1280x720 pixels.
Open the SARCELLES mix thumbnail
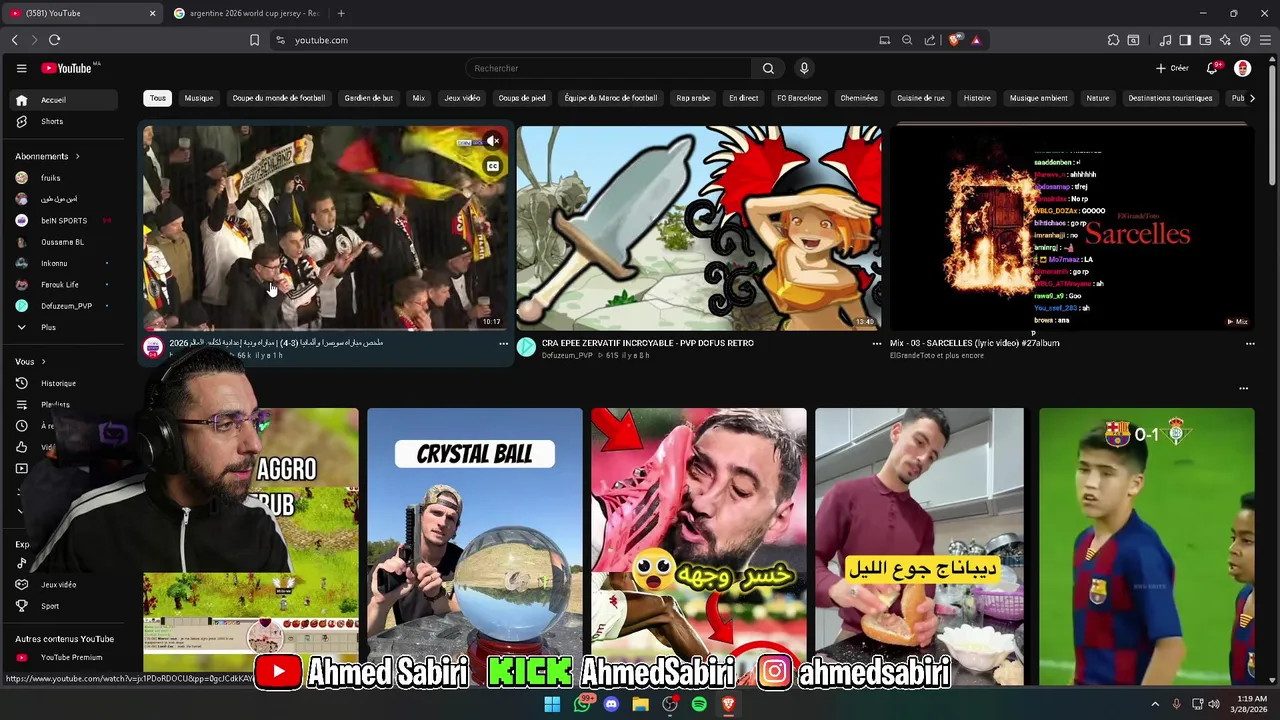pyautogui.click(x=1072, y=228)
